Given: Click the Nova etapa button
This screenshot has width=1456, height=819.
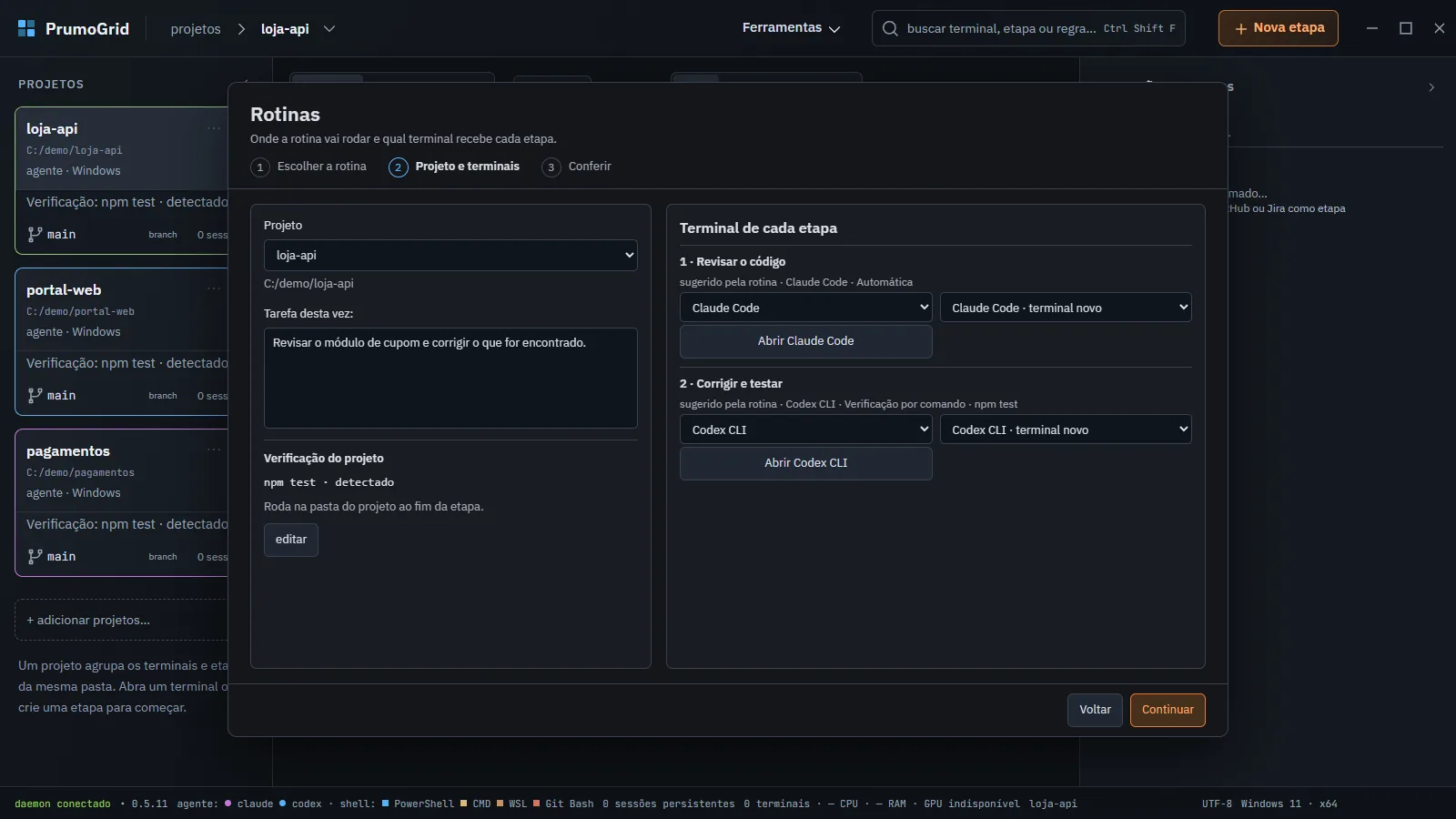Looking at the screenshot, I should [1279, 28].
